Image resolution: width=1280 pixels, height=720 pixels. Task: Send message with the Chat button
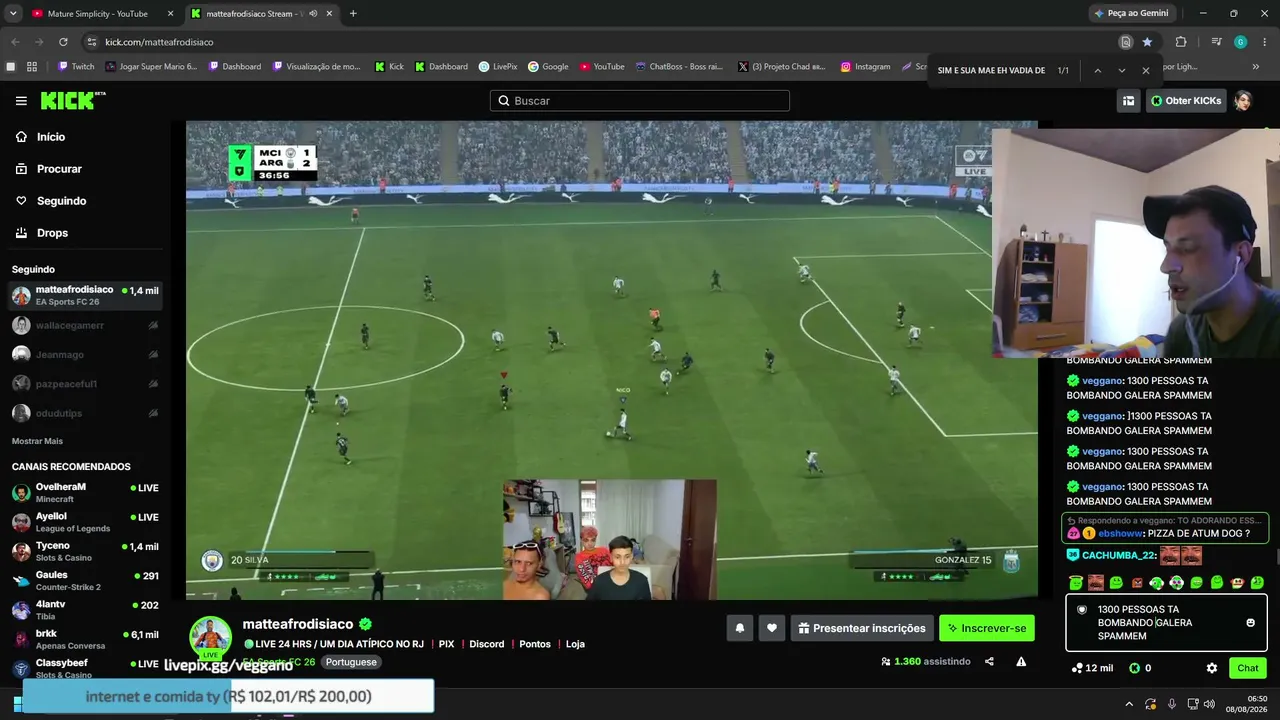[1248, 668]
